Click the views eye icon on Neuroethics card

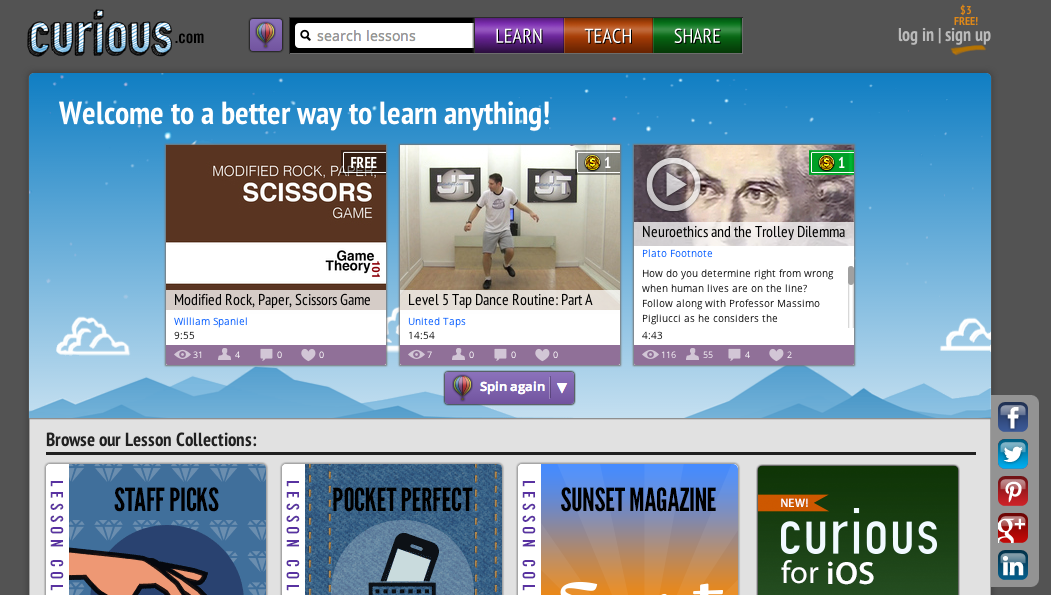coord(650,354)
